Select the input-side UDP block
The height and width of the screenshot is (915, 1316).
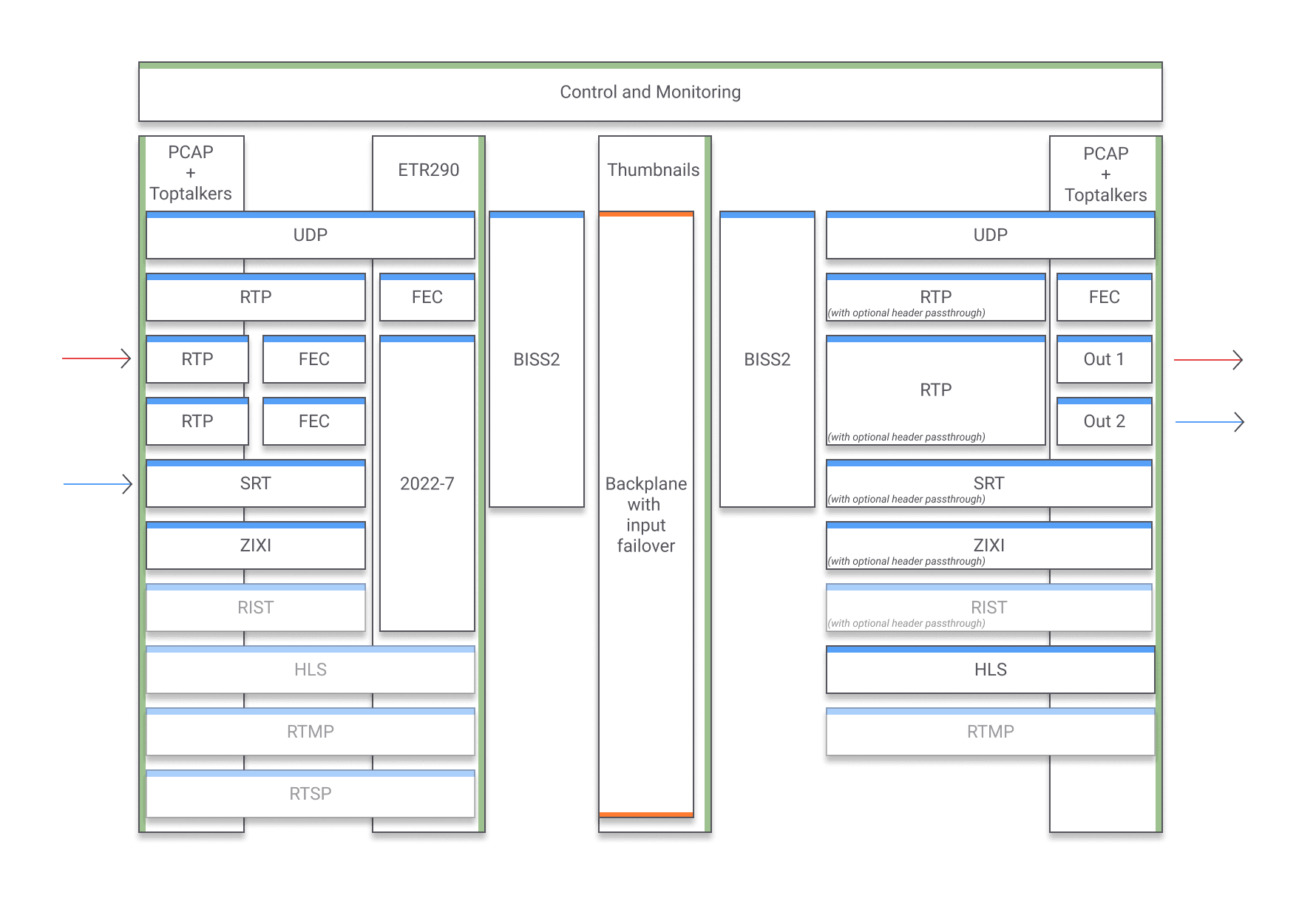pyautogui.click(x=310, y=236)
